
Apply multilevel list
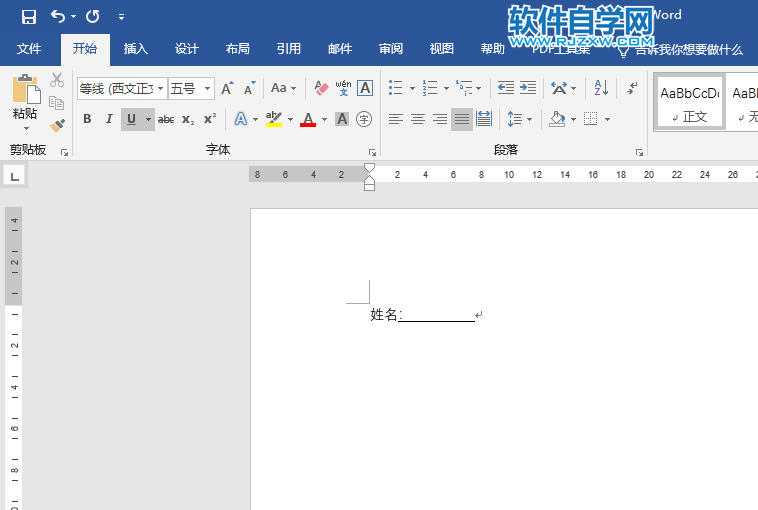tap(464, 88)
